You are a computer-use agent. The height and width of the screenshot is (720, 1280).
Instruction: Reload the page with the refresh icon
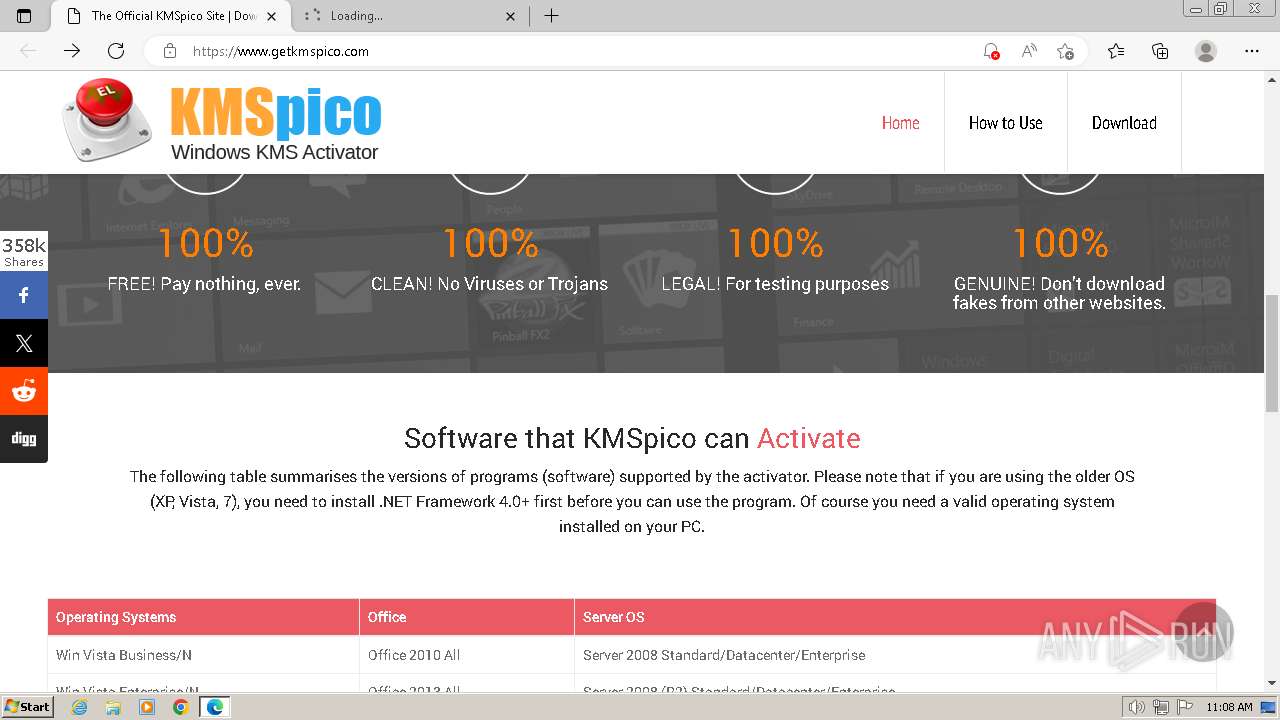pos(116,51)
